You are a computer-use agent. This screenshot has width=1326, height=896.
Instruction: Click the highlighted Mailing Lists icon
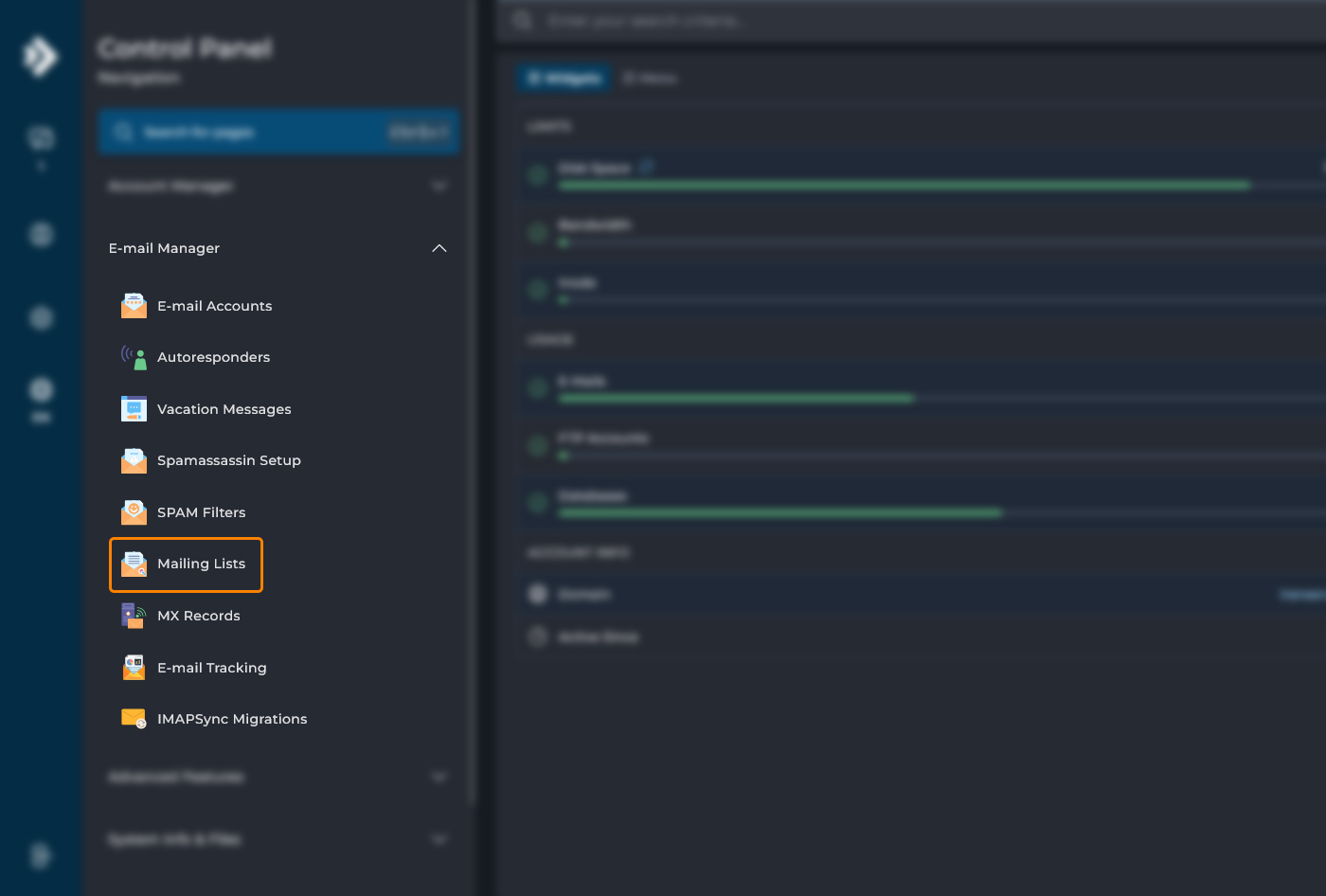point(134,564)
